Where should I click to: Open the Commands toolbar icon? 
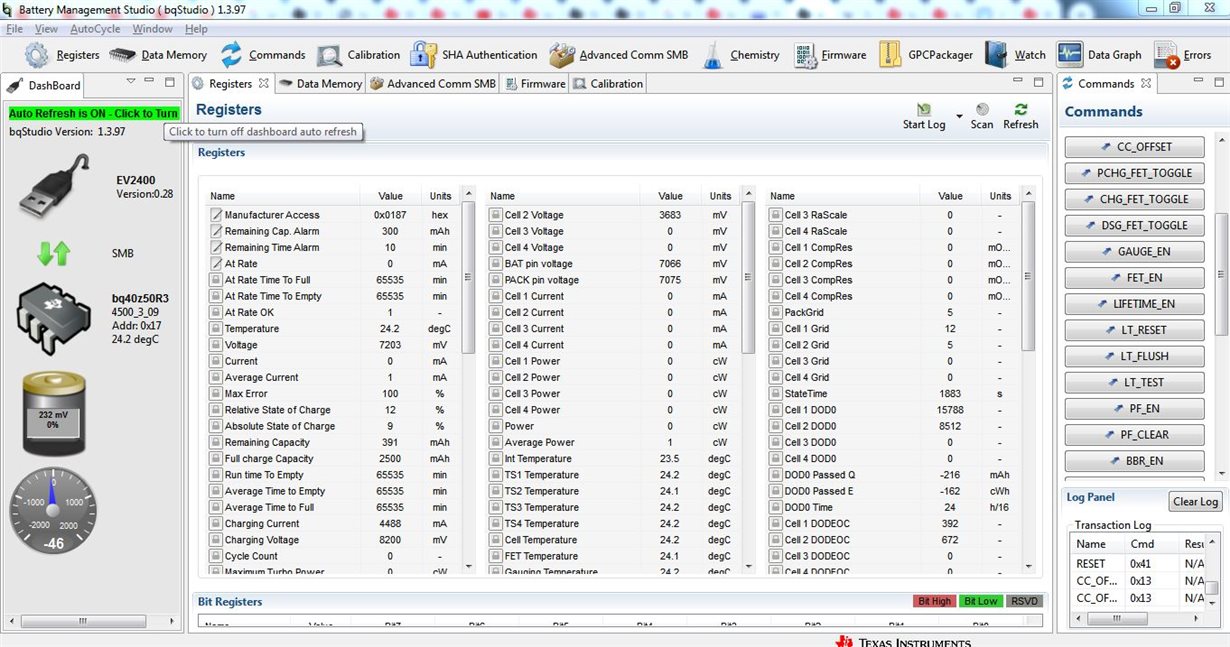point(231,55)
